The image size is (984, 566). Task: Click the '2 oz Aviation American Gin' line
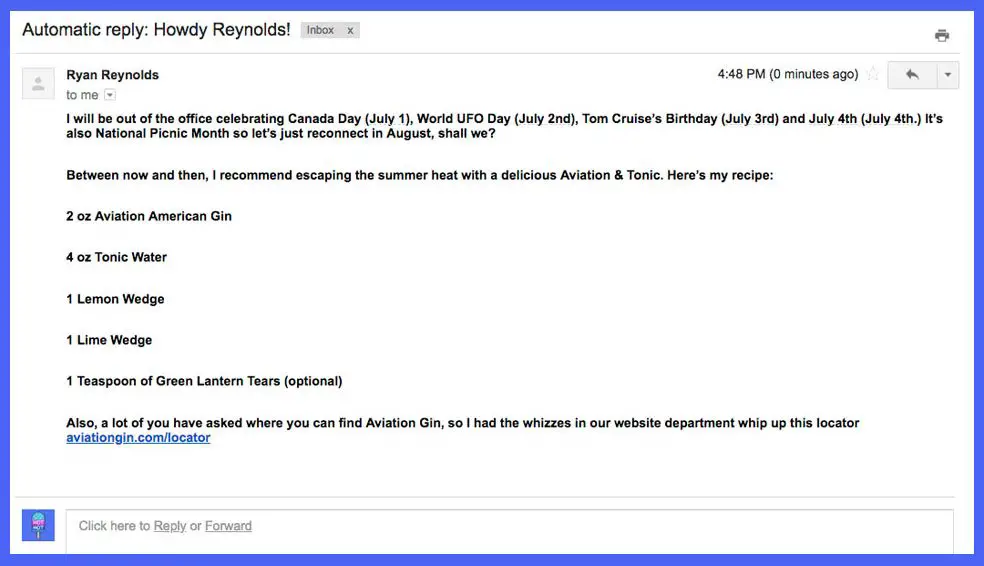(149, 216)
